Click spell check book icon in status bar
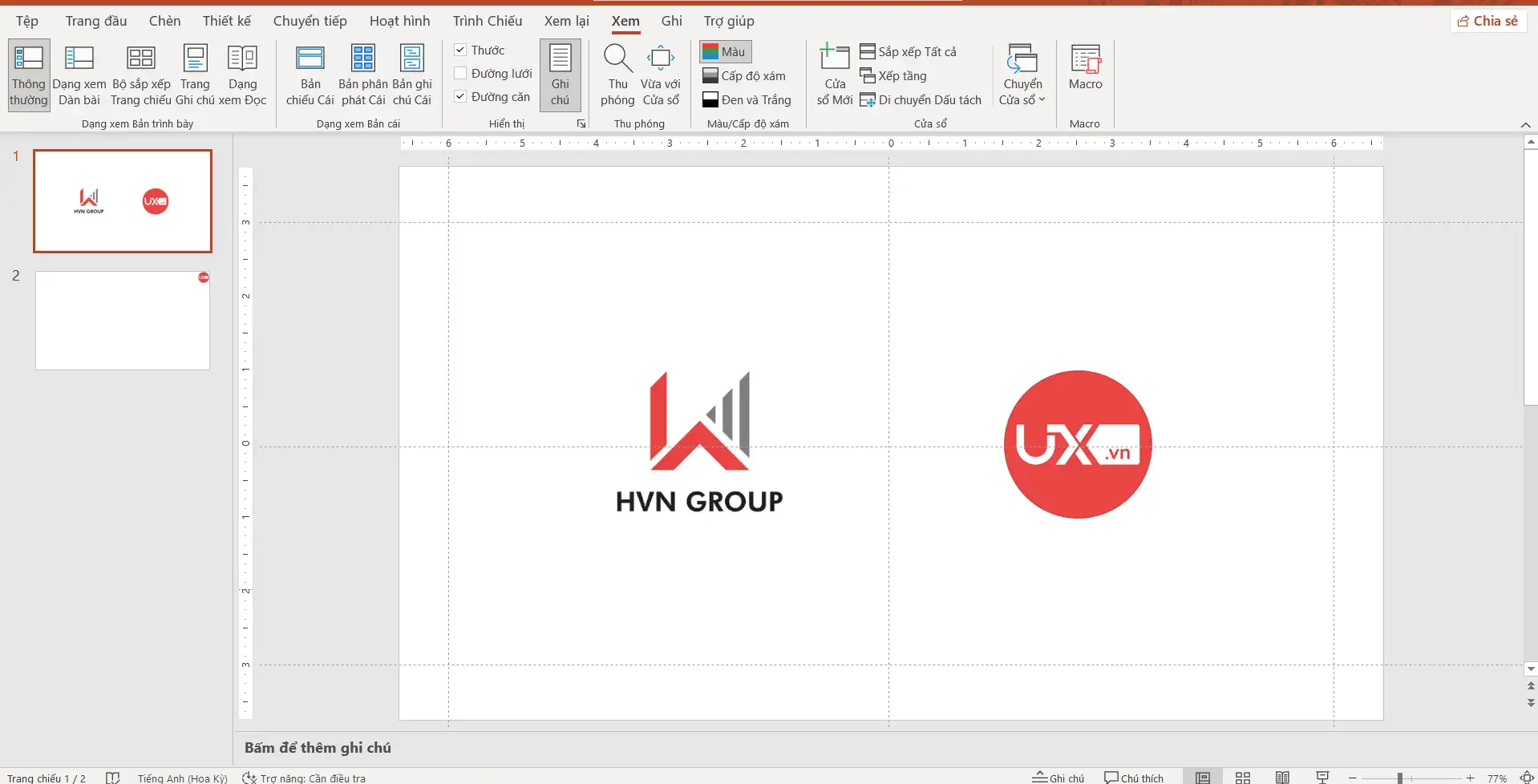 [113, 778]
